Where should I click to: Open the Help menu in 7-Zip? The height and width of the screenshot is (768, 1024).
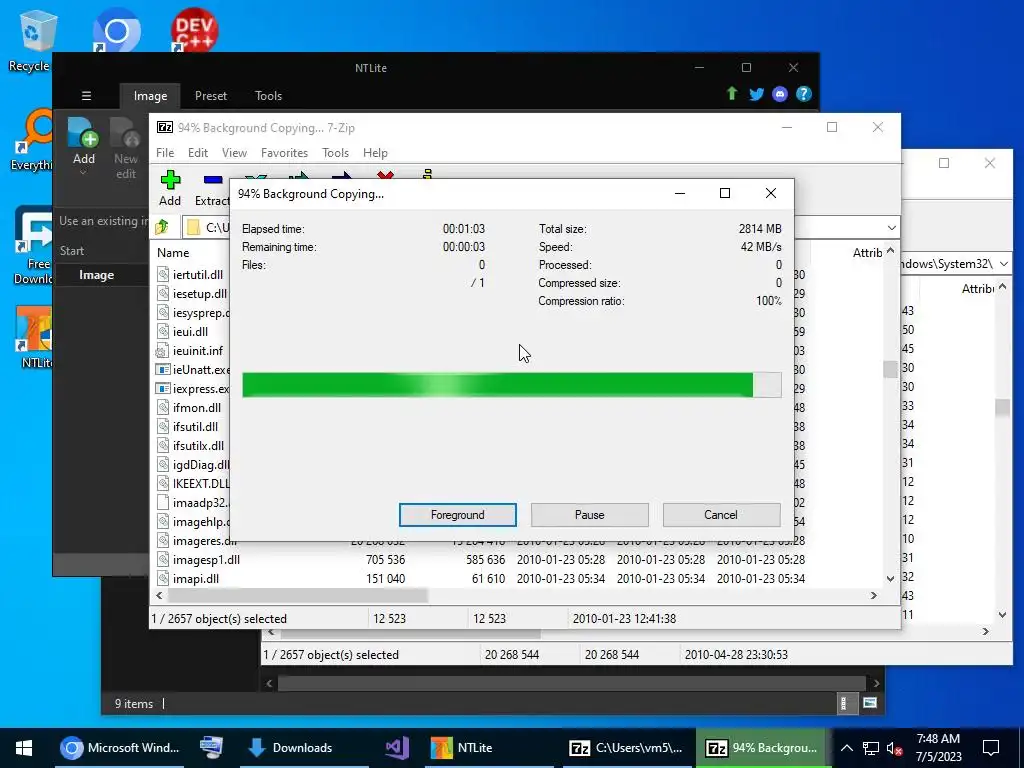pyautogui.click(x=375, y=153)
